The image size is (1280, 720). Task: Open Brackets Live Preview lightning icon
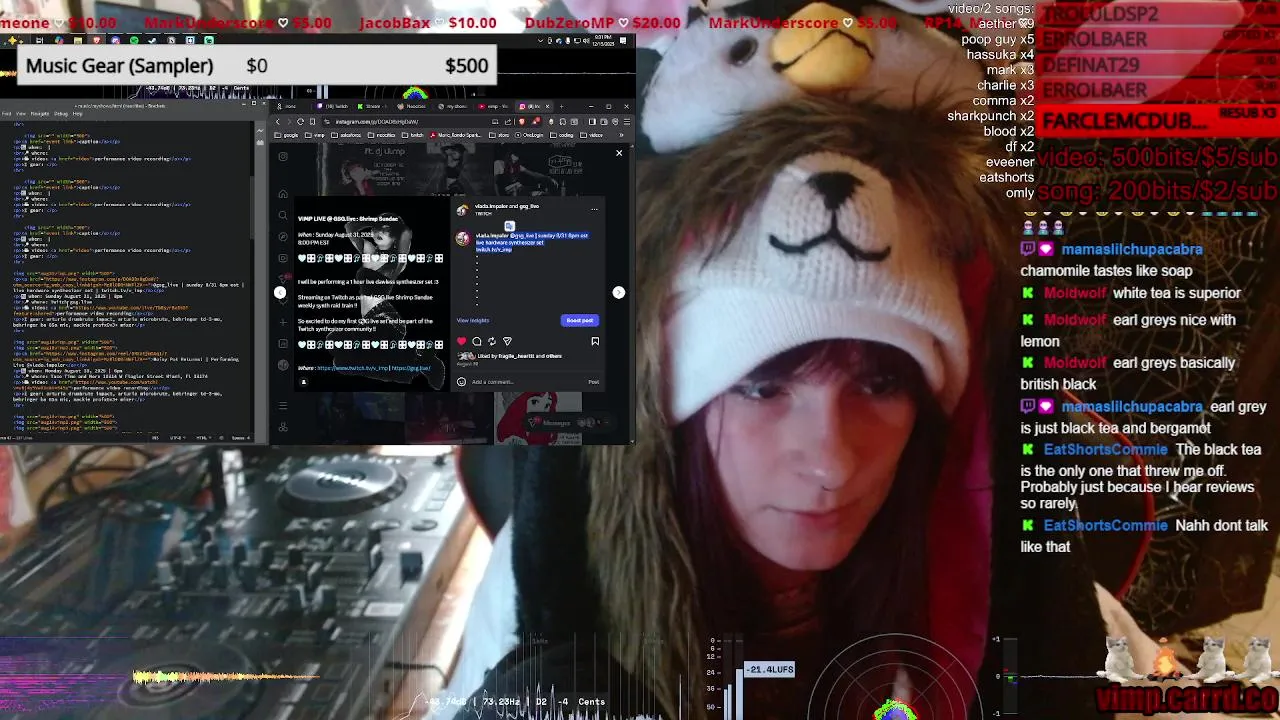[x=260, y=131]
